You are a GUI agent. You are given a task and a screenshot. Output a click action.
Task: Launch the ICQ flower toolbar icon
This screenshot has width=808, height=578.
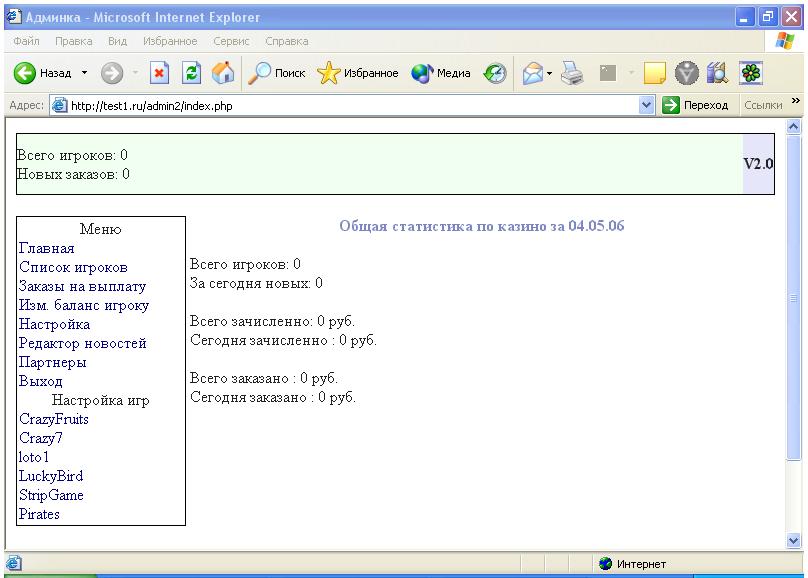click(751, 73)
